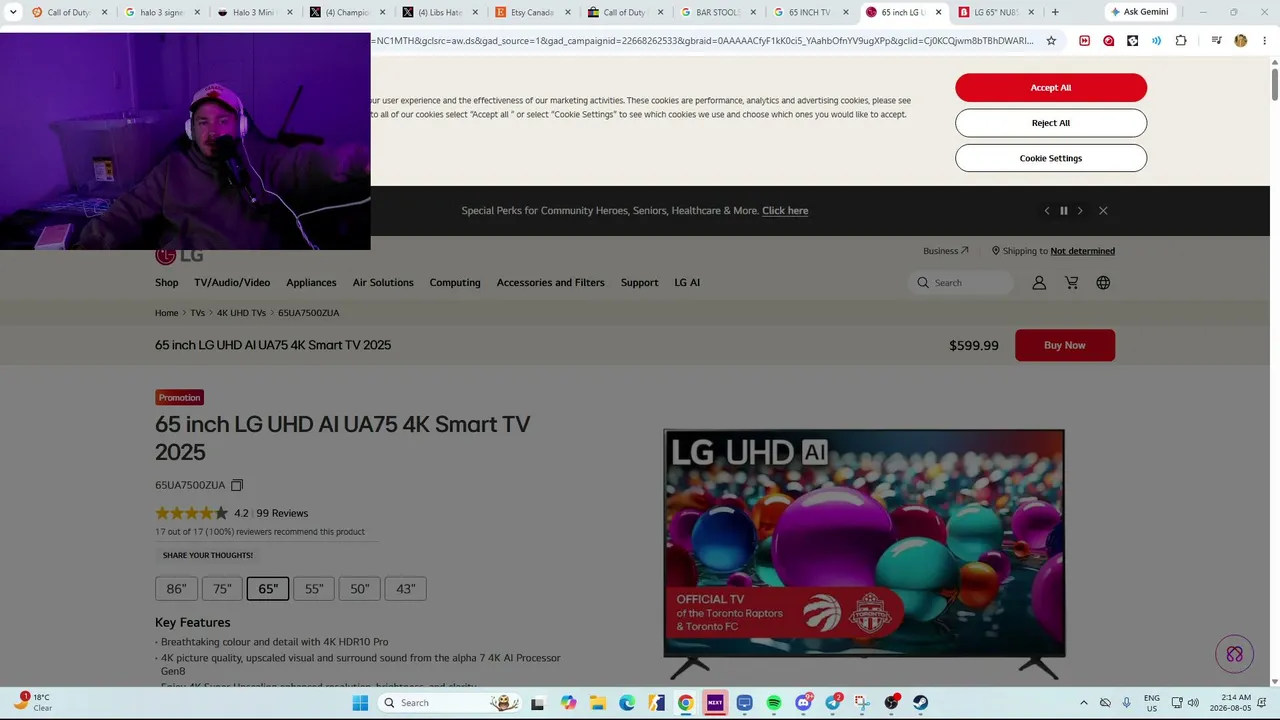The width and height of the screenshot is (1280, 720).
Task: Copy model number 65UA7500ZUA with copy icon
Action: [x=237, y=485]
